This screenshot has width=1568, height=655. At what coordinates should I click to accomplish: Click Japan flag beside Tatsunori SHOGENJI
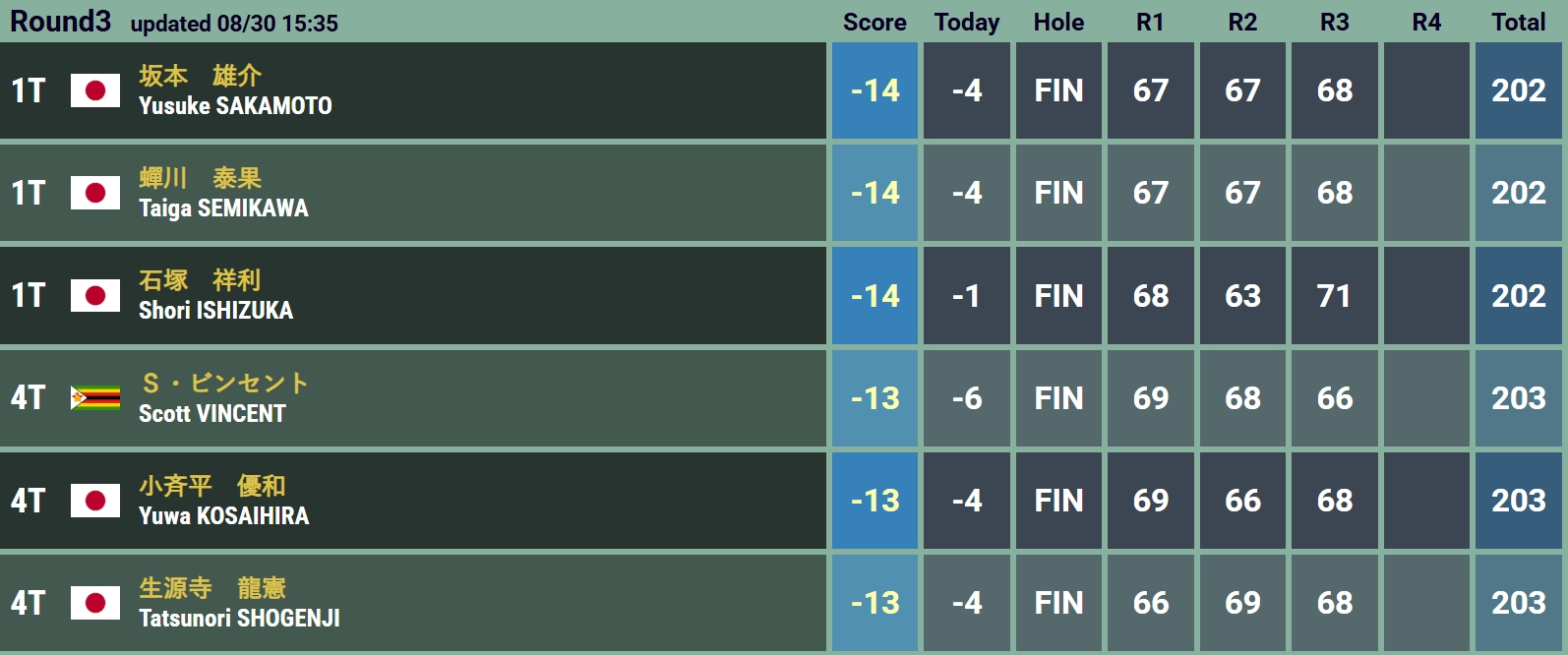pyautogui.click(x=95, y=603)
